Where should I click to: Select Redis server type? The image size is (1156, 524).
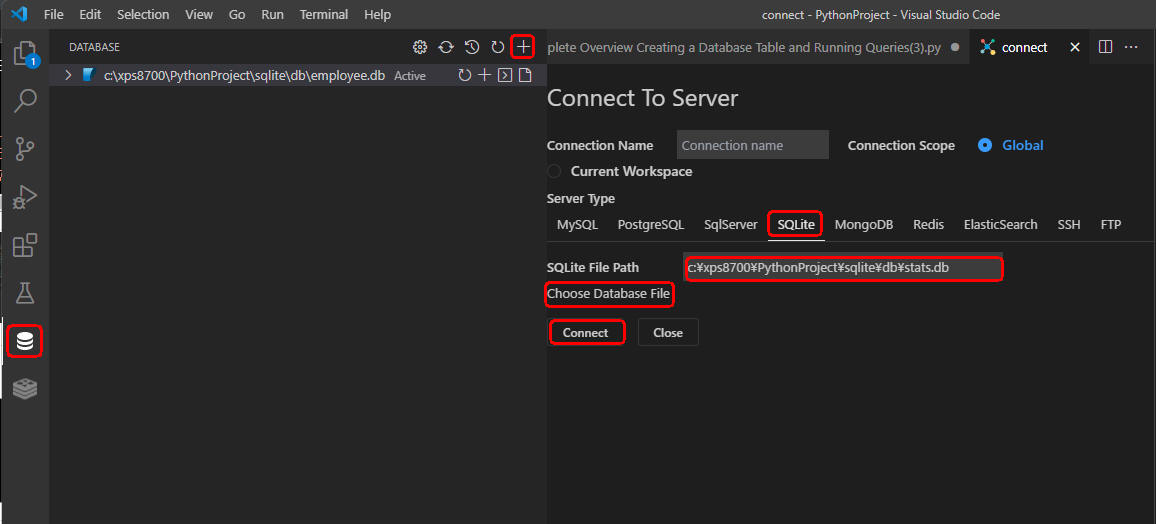pyautogui.click(x=928, y=225)
